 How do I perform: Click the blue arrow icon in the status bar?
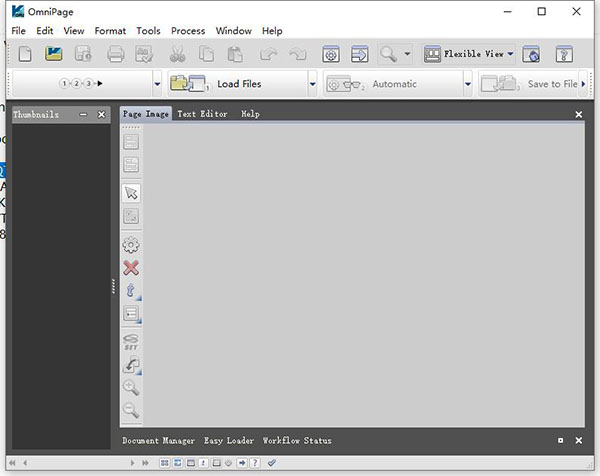(242, 463)
